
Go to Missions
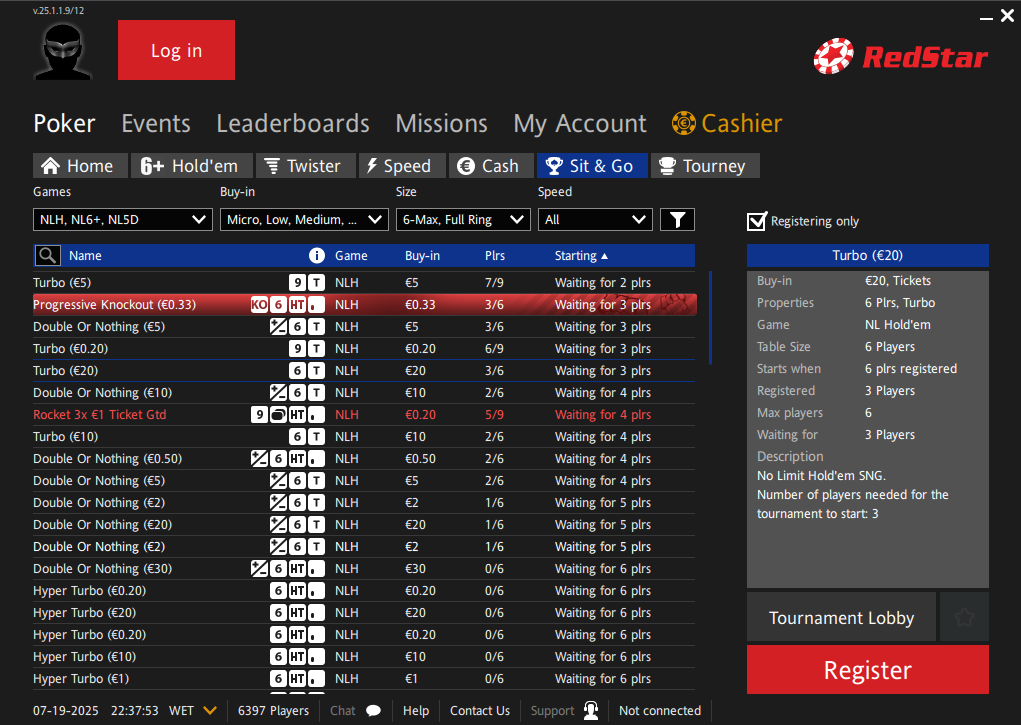[x=441, y=123]
